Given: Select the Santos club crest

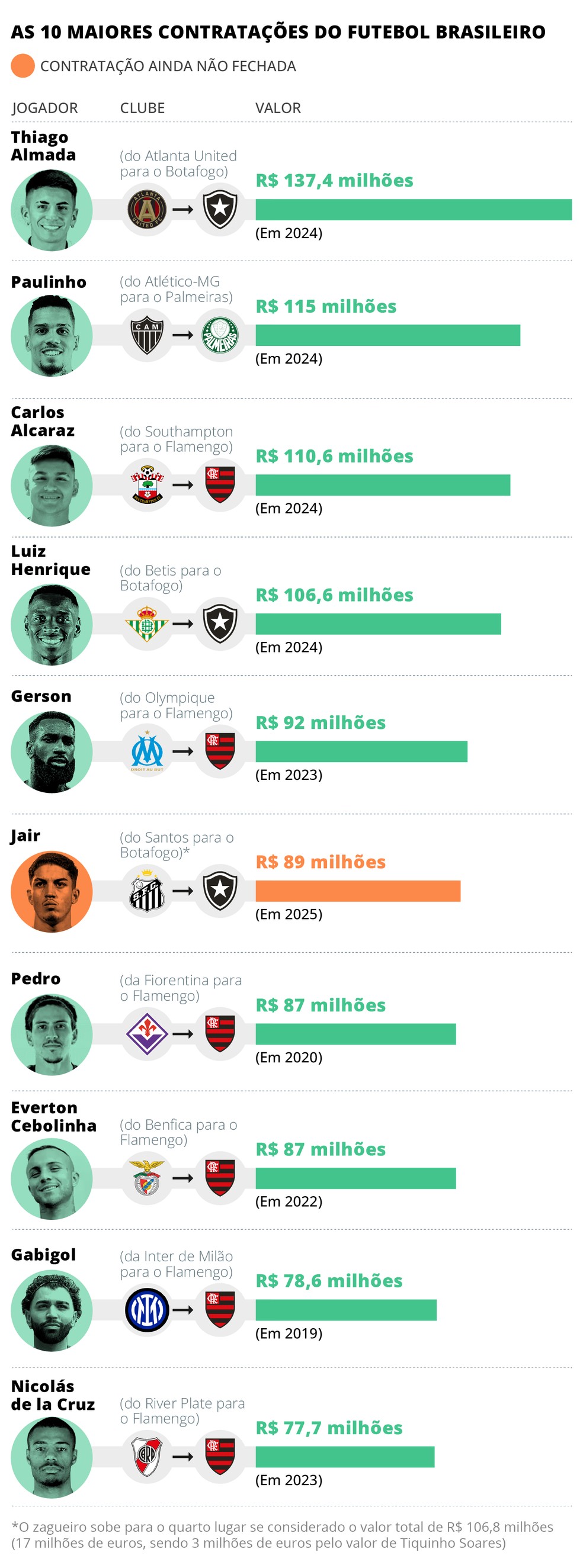Looking at the screenshot, I should [x=147, y=891].
